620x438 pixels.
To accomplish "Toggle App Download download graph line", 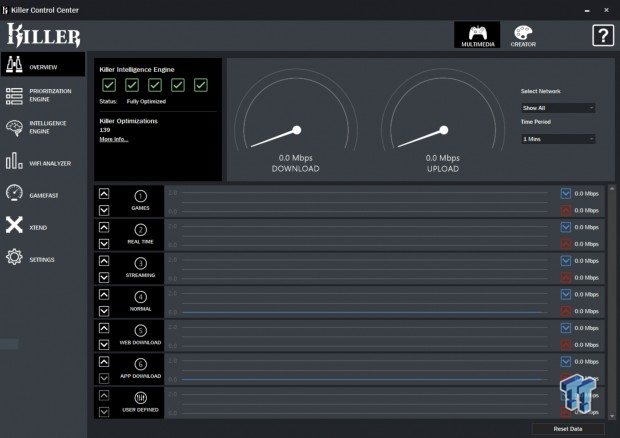I will pyautogui.click(x=566, y=361).
